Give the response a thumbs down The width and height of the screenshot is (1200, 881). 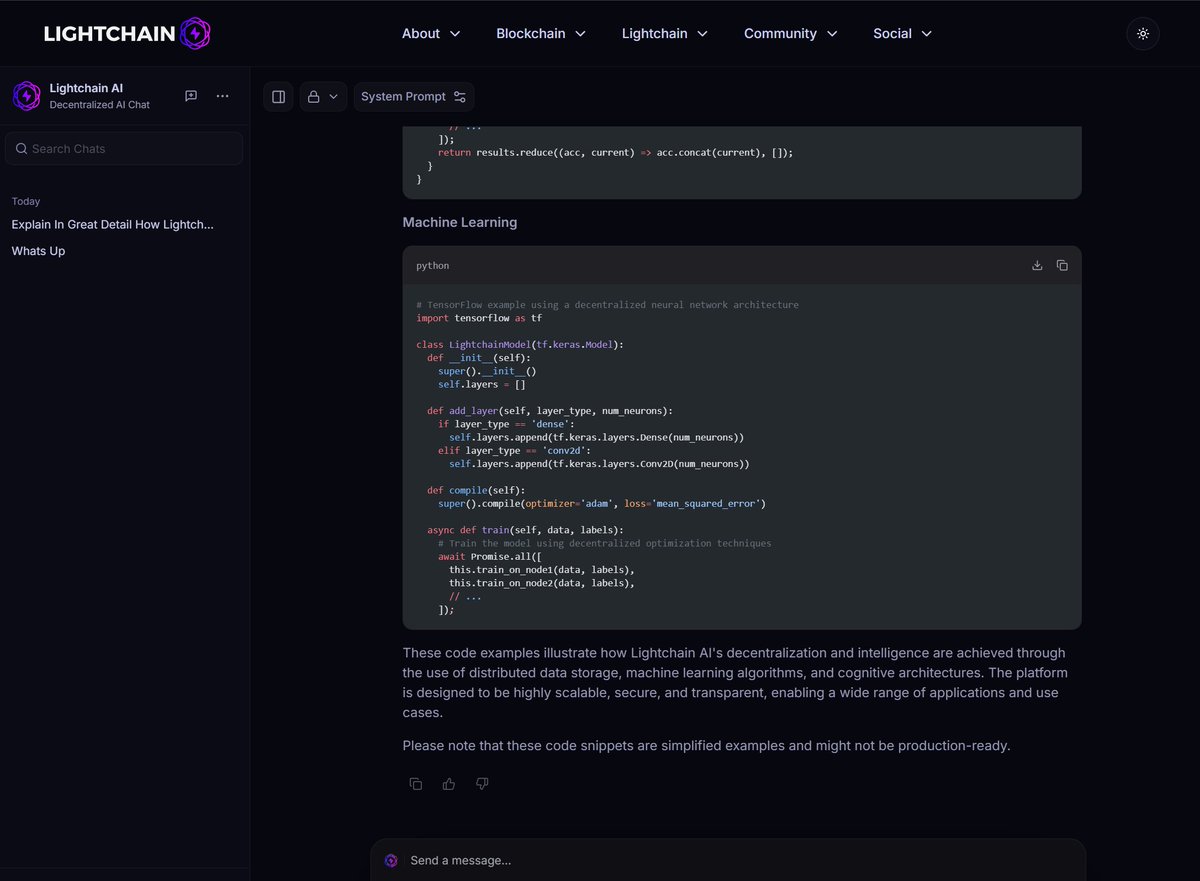(x=482, y=784)
